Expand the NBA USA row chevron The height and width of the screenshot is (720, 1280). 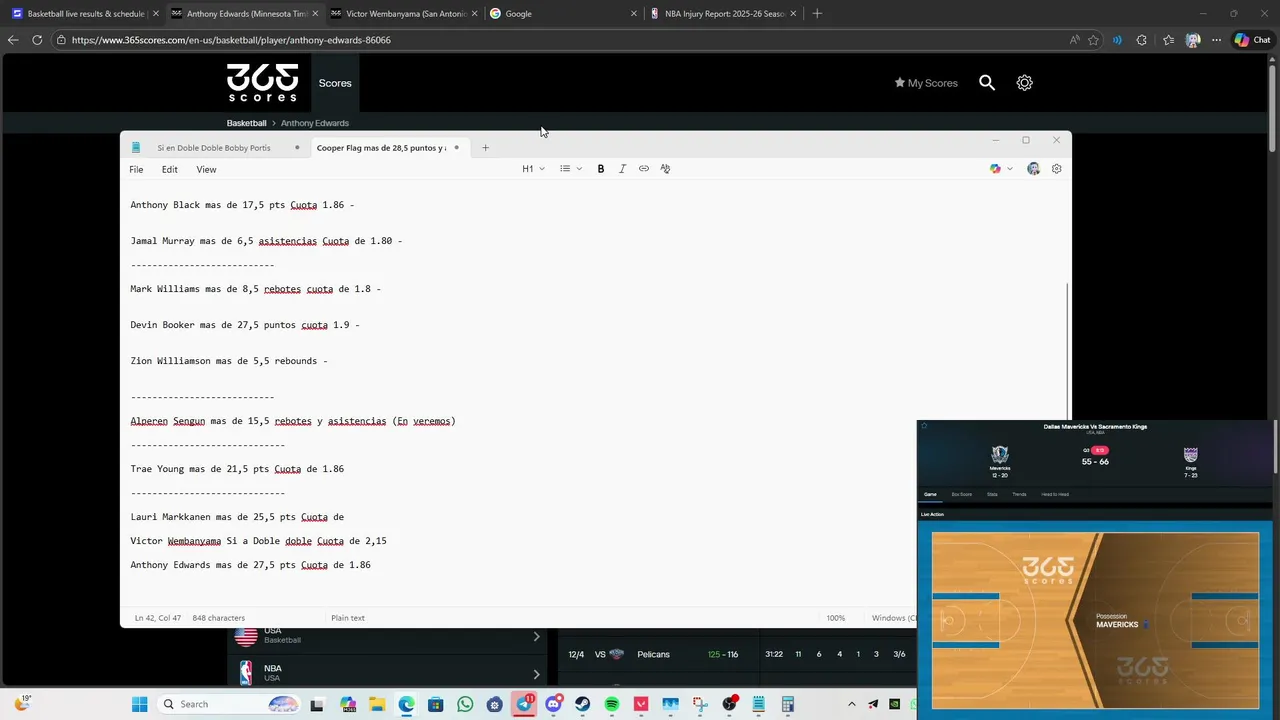point(536,673)
